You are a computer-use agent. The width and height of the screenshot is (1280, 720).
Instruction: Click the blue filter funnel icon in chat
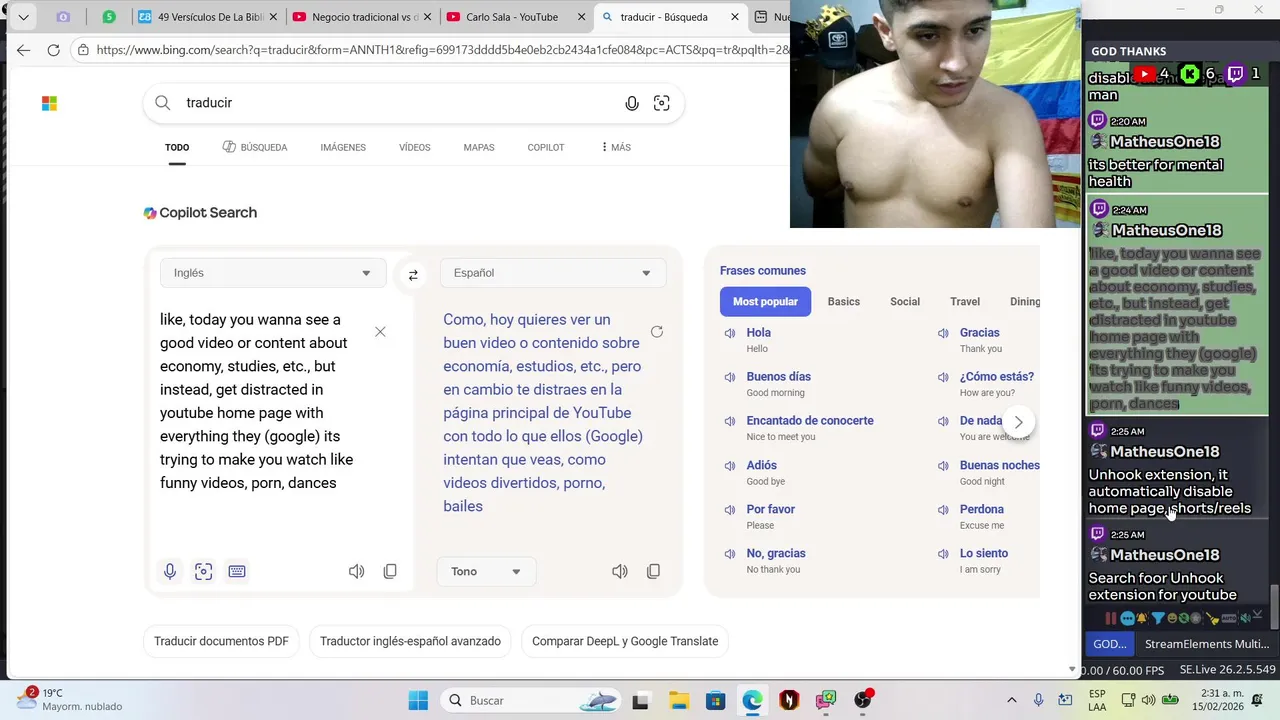click(x=1158, y=618)
